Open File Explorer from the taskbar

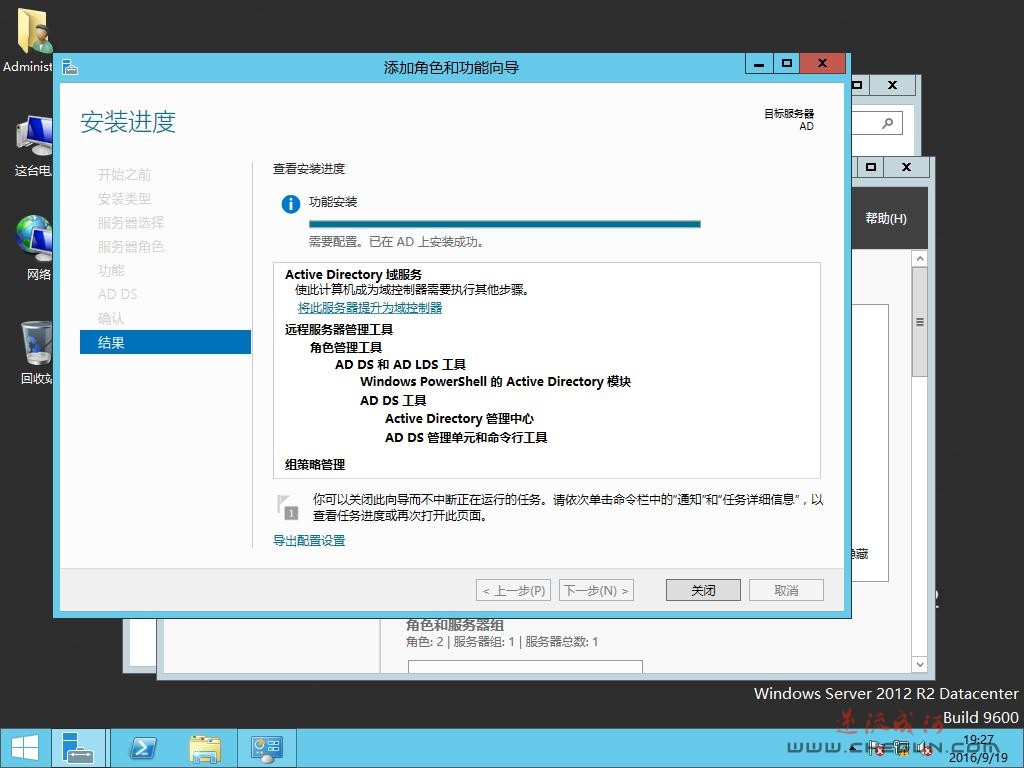click(204, 748)
